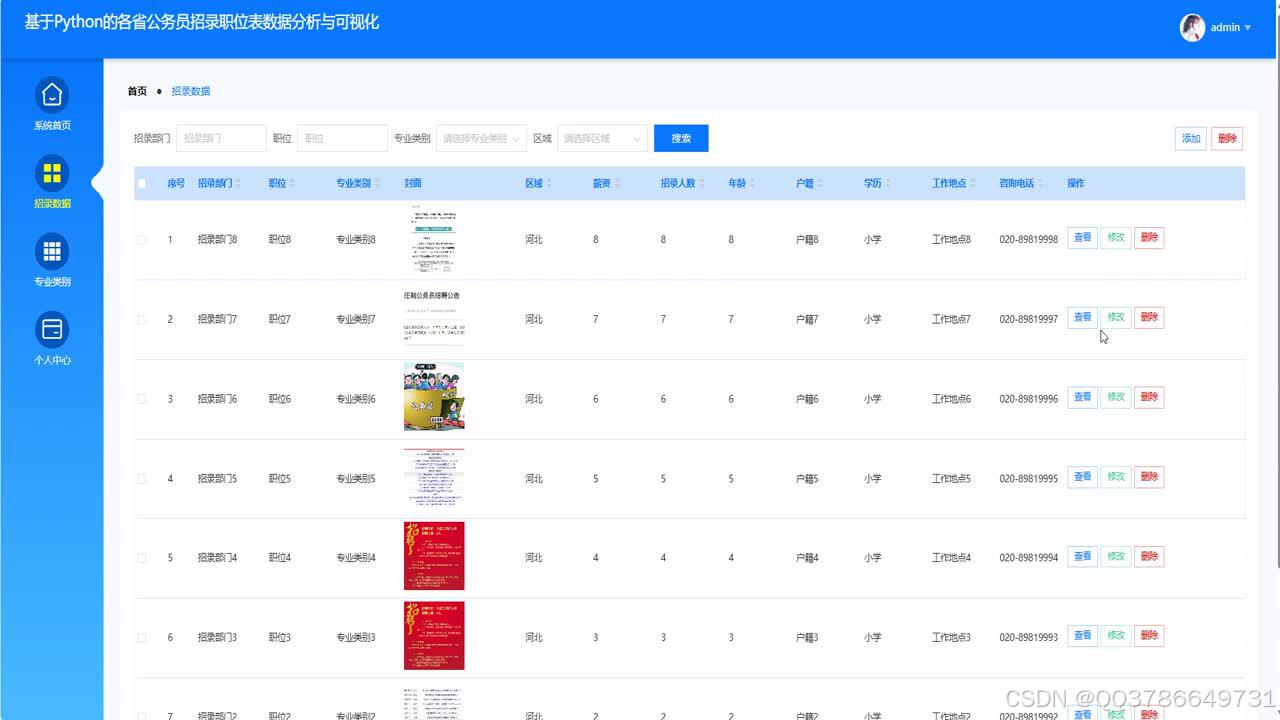Screen dimensions: 1280x720
Task: Click the 专业类别6 cell
Action: tap(355, 399)
